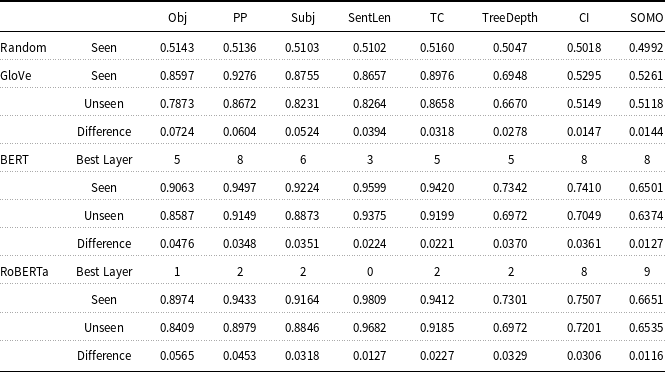Click the BERT row label
Viewport: 666px width, 372px height.
click(14, 160)
